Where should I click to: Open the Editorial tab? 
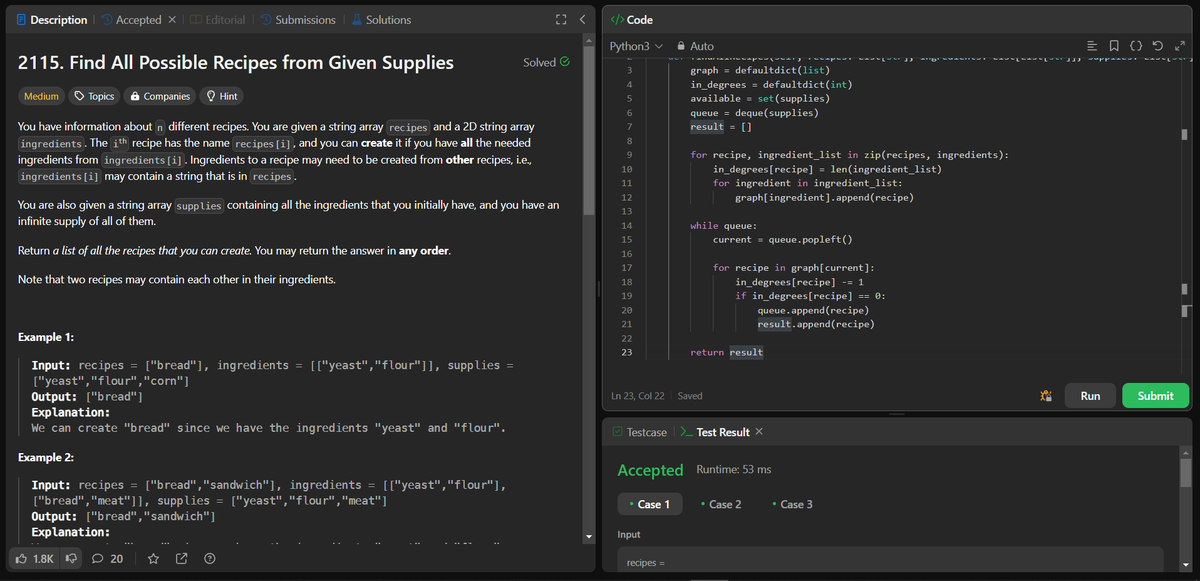click(x=217, y=20)
